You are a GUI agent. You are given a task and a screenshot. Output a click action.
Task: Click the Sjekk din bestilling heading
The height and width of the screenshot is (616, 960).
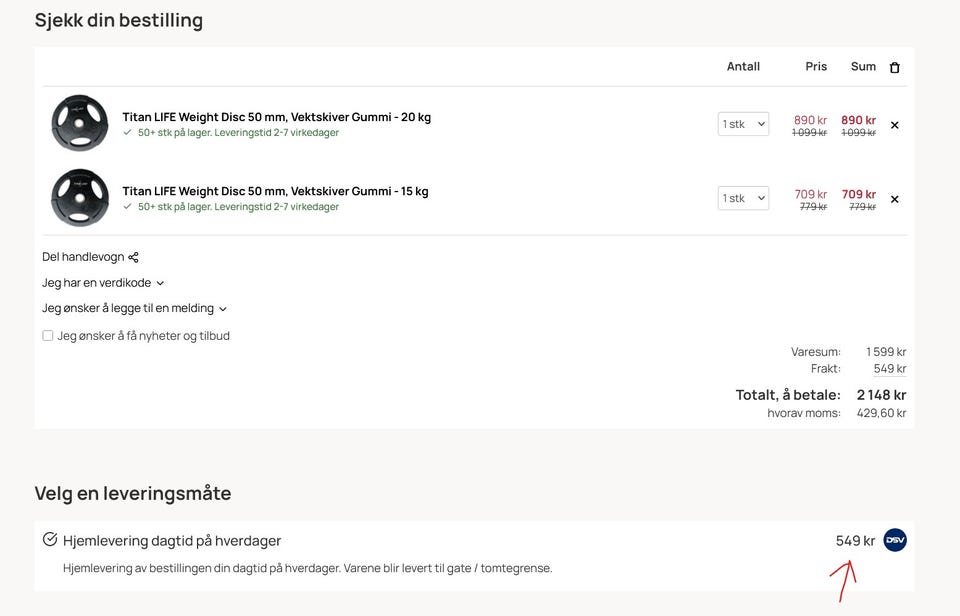pyautogui.click(x=119, y=20)
